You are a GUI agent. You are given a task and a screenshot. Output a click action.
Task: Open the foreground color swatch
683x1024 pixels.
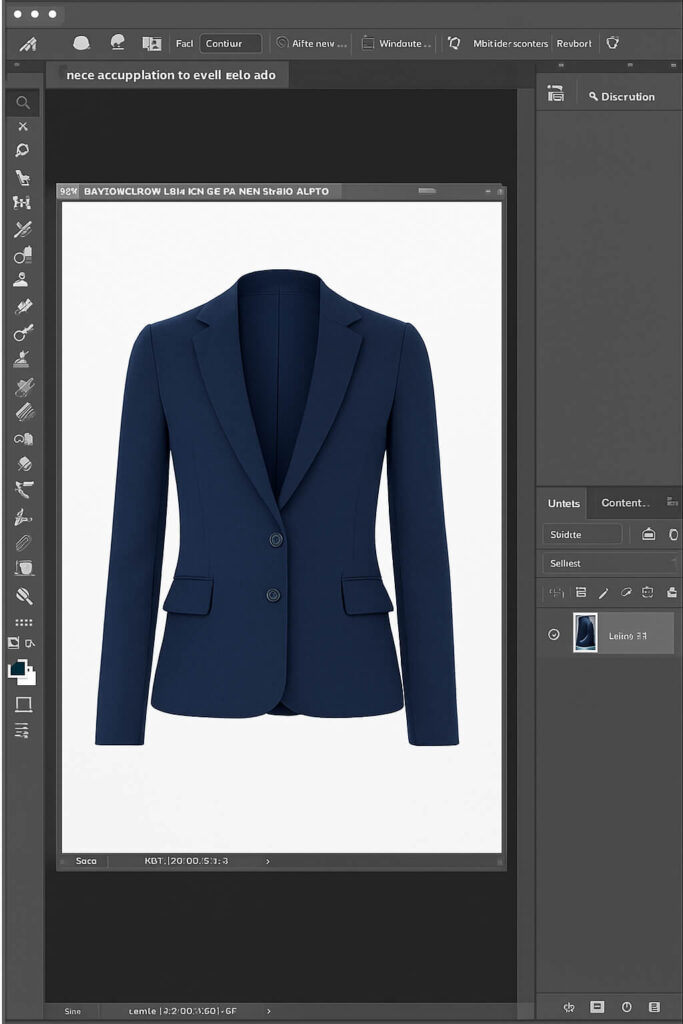[18, 669]
